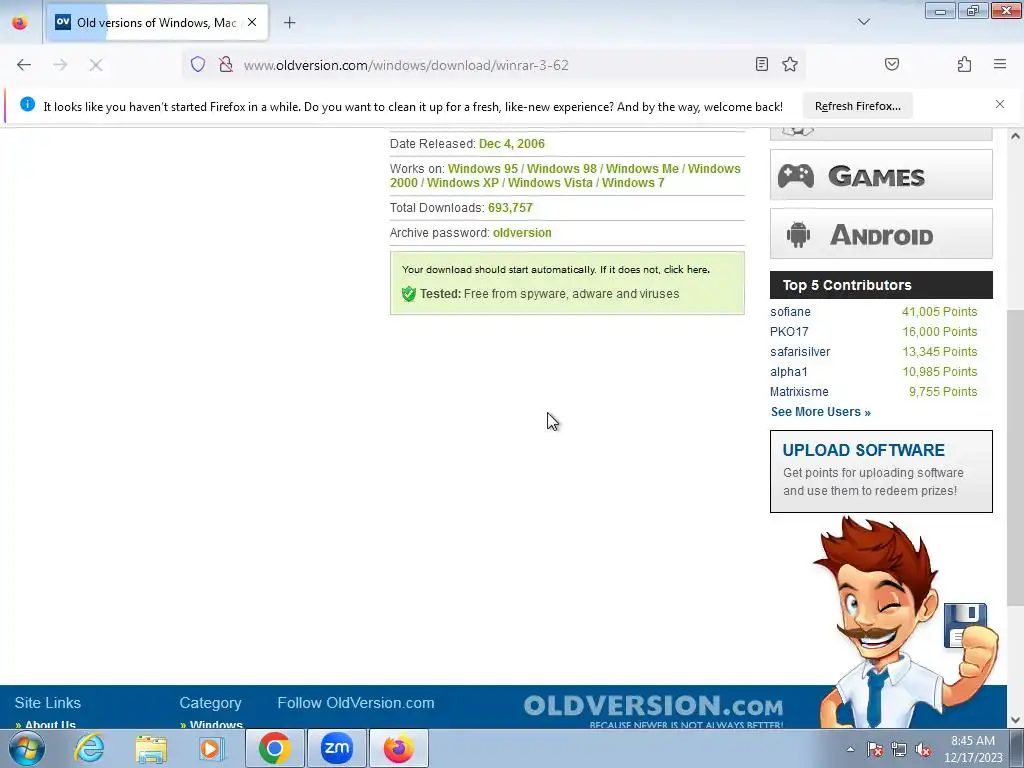The height and width of the screenshot is (768, 1024).
Task: Go back to the previous page
Action: (x=24, y=65)
